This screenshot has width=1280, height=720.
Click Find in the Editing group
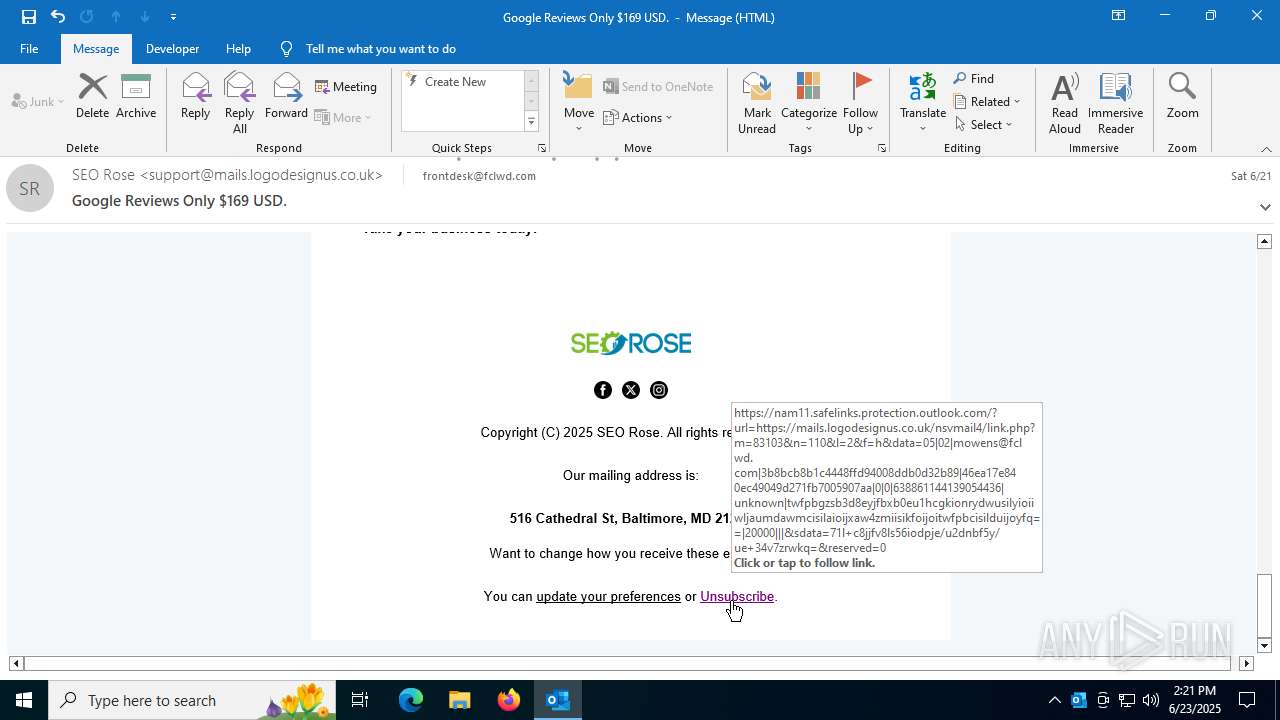[974, 79]
